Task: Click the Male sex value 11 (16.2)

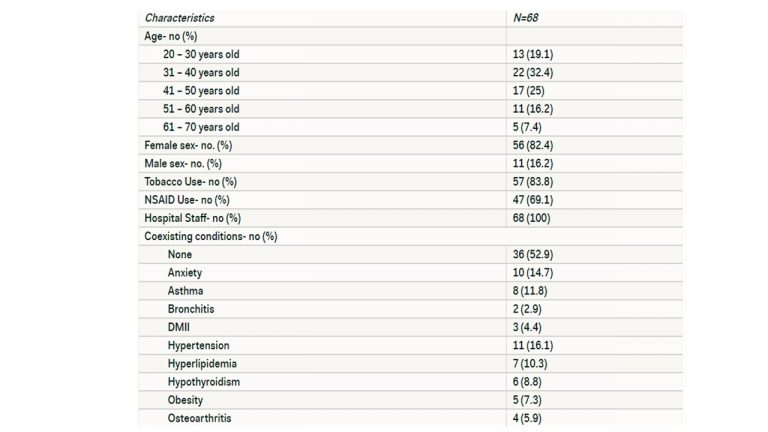Action: click(x=533, y=164)
